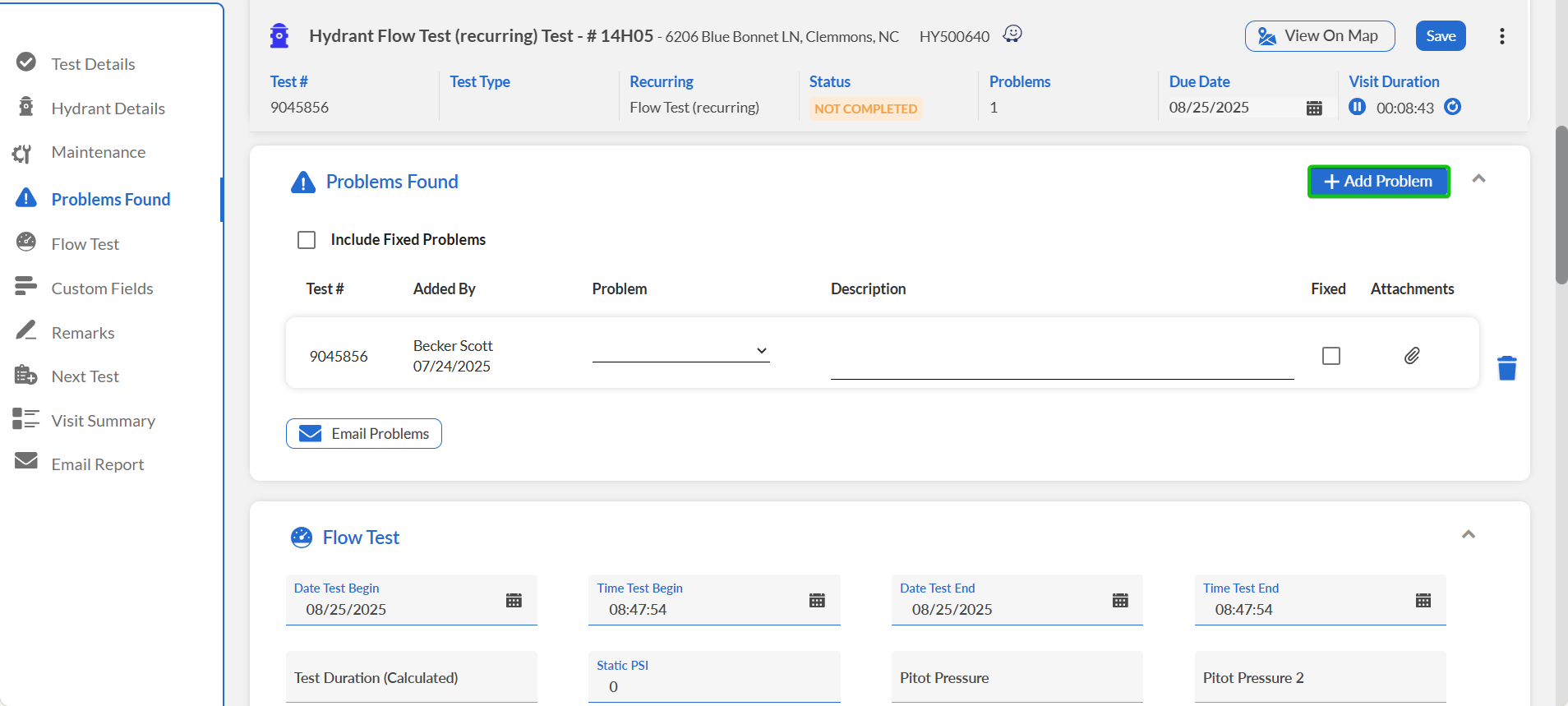
Task: Open Visit Summary from sidebar
Action: (x=103, y=421)
